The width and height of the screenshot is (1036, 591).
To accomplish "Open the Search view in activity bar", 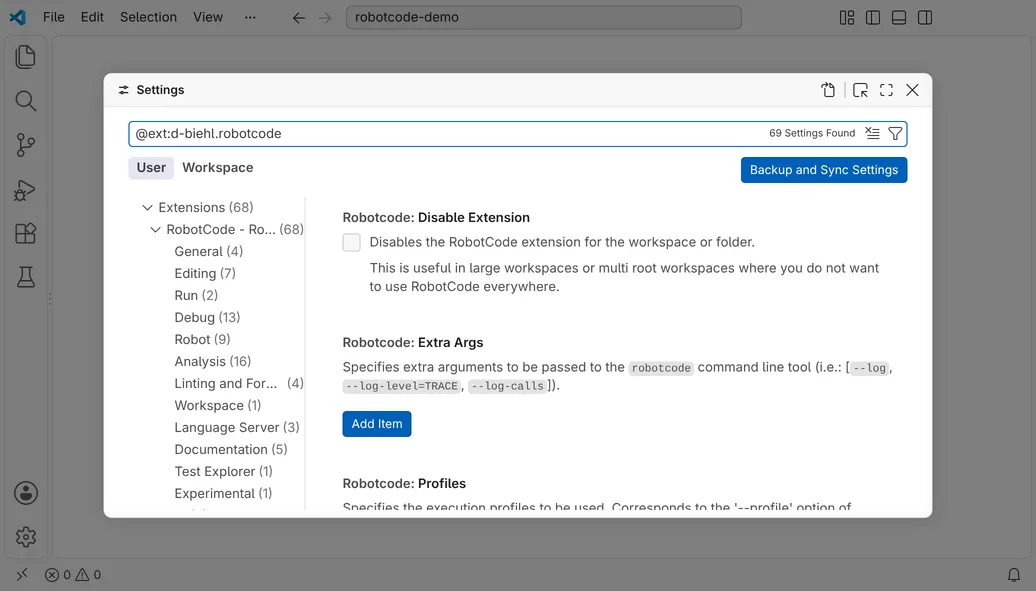I will (x=25, y=101).
